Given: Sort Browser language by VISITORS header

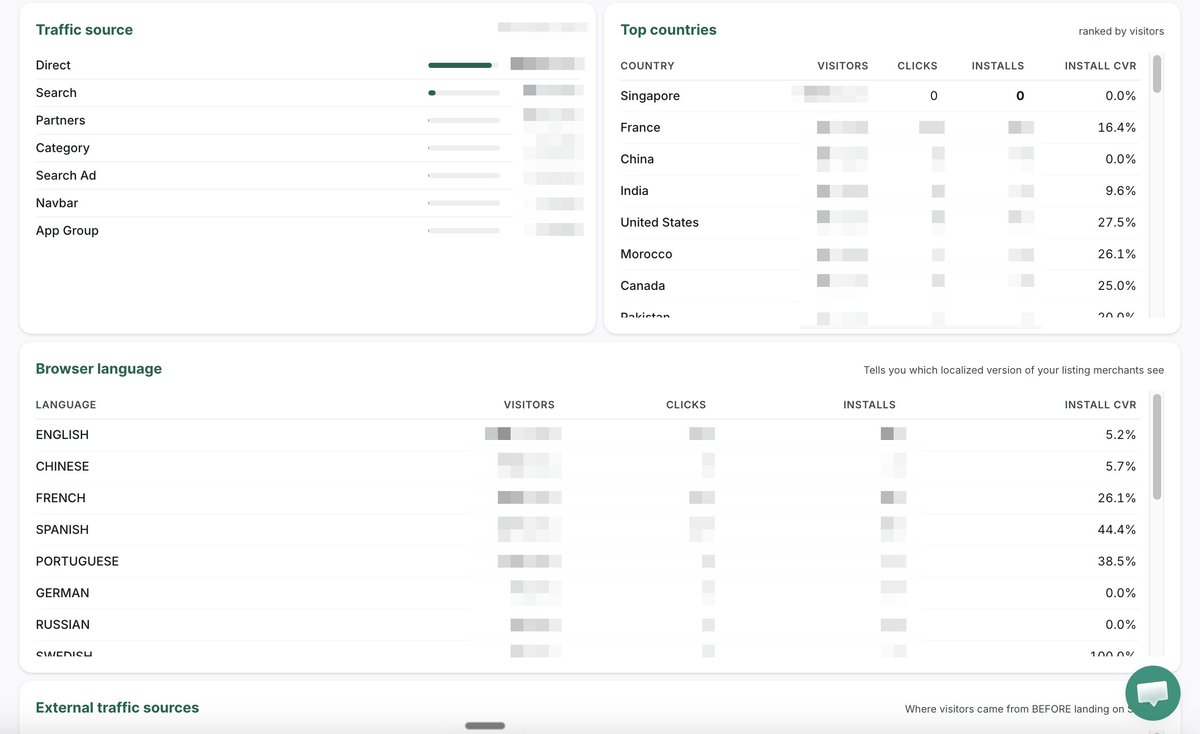Looking at the screenshot, I should pos(529,405).
